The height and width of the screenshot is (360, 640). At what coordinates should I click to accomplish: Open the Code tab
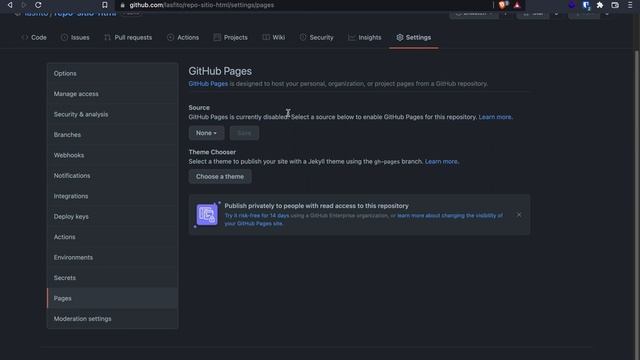pyautogui.click(x=34, y=37)
